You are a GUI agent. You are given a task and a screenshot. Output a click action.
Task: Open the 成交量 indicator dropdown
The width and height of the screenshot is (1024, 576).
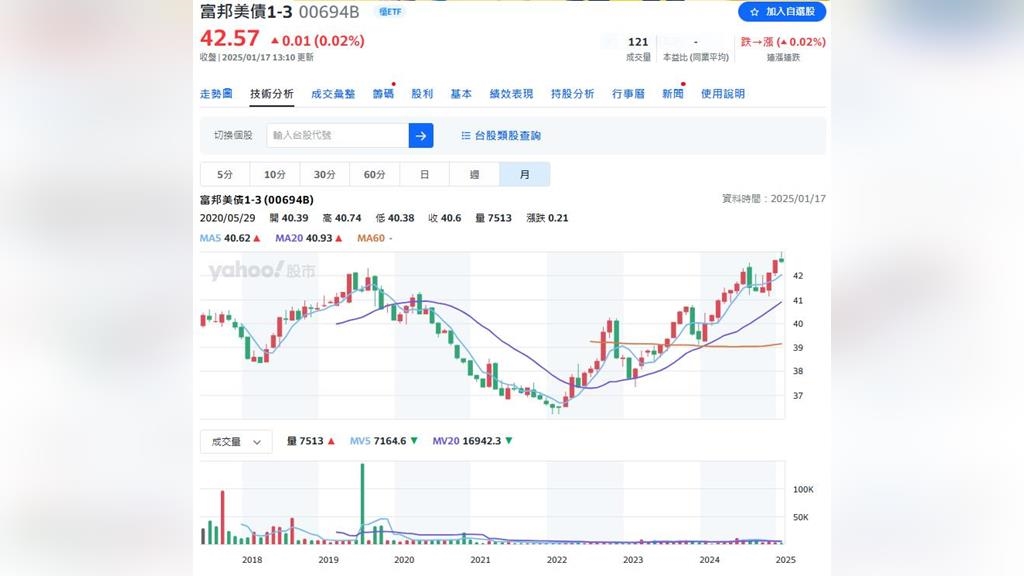pos(236,442)
